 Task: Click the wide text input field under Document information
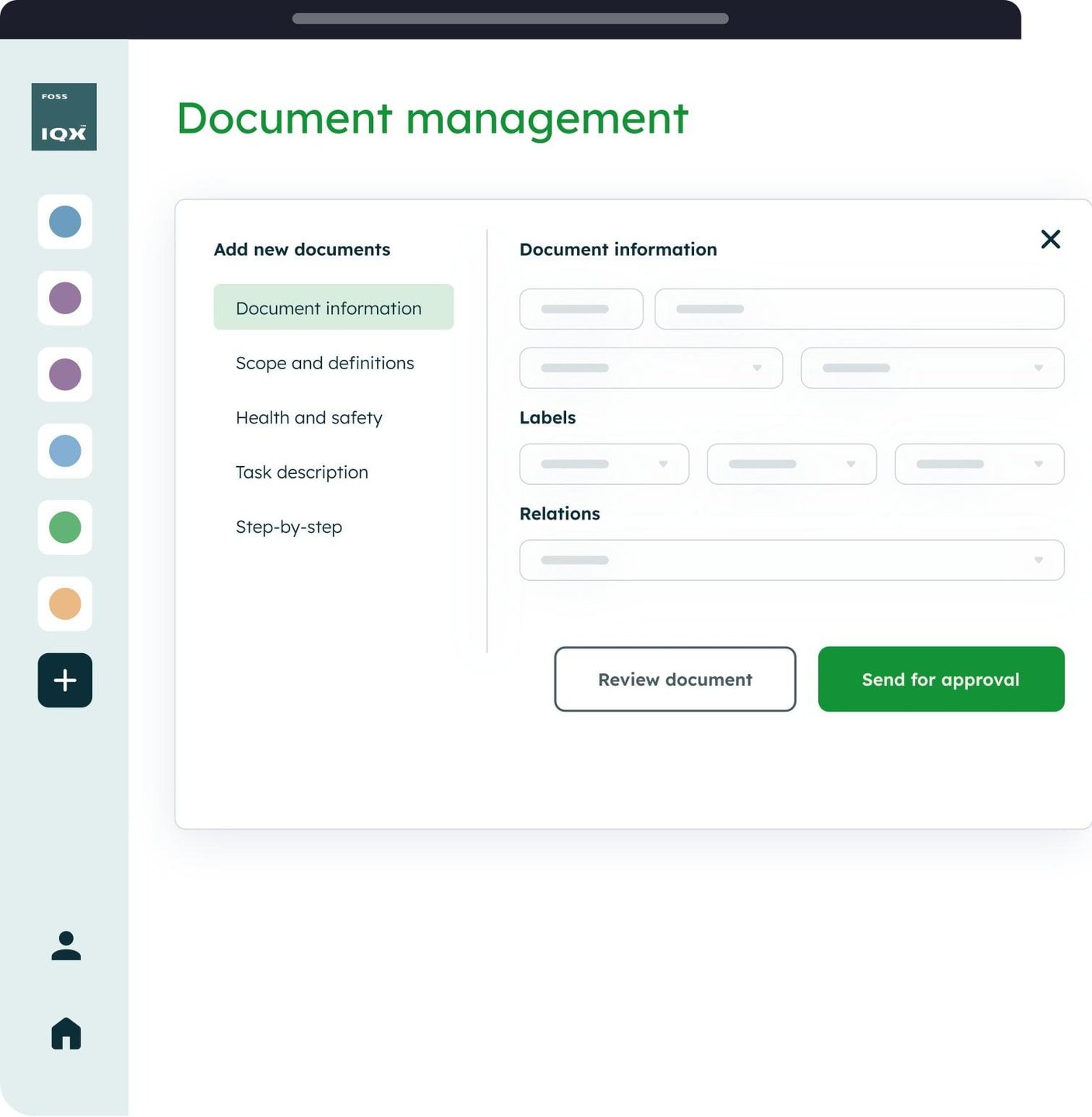coord(859,309)
